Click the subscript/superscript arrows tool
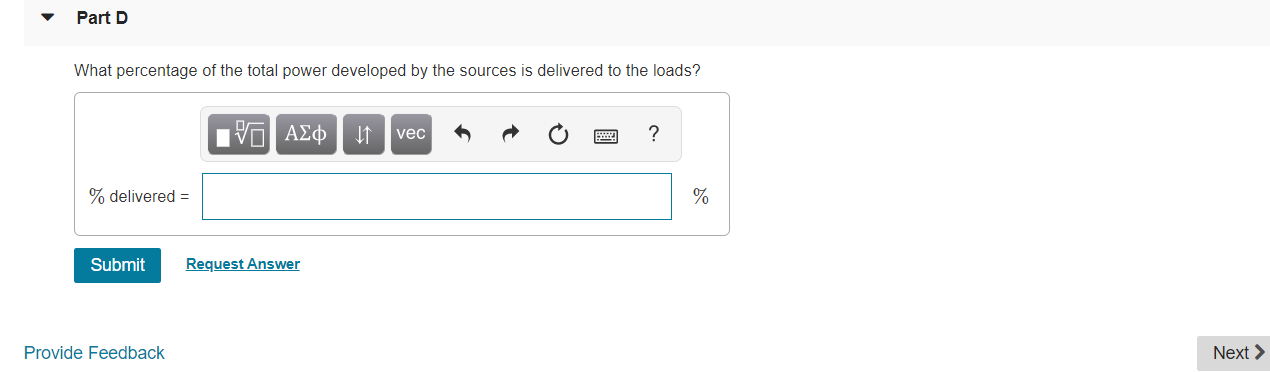This screenshot has height=372, width=1270. click(x=364, y=134)
